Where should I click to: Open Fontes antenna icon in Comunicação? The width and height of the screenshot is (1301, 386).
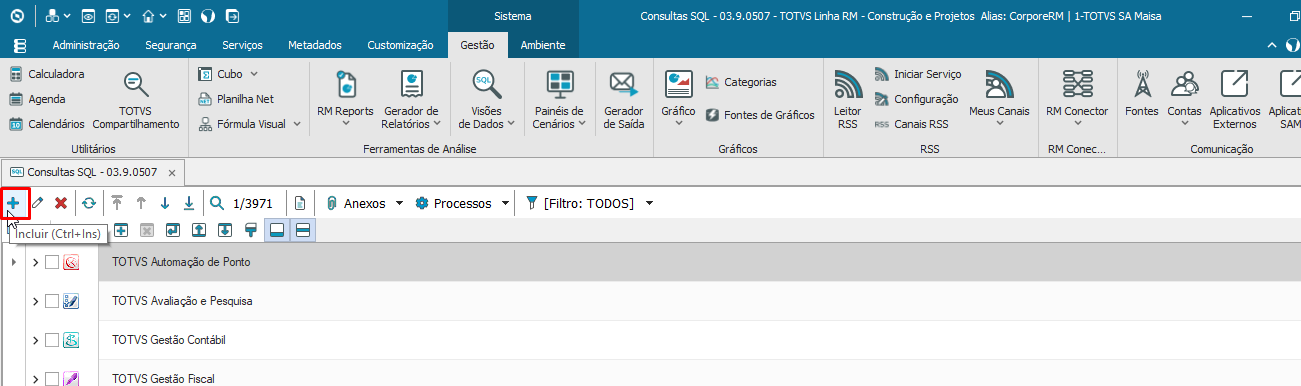pyautogui.click(x=1141, y=95)
